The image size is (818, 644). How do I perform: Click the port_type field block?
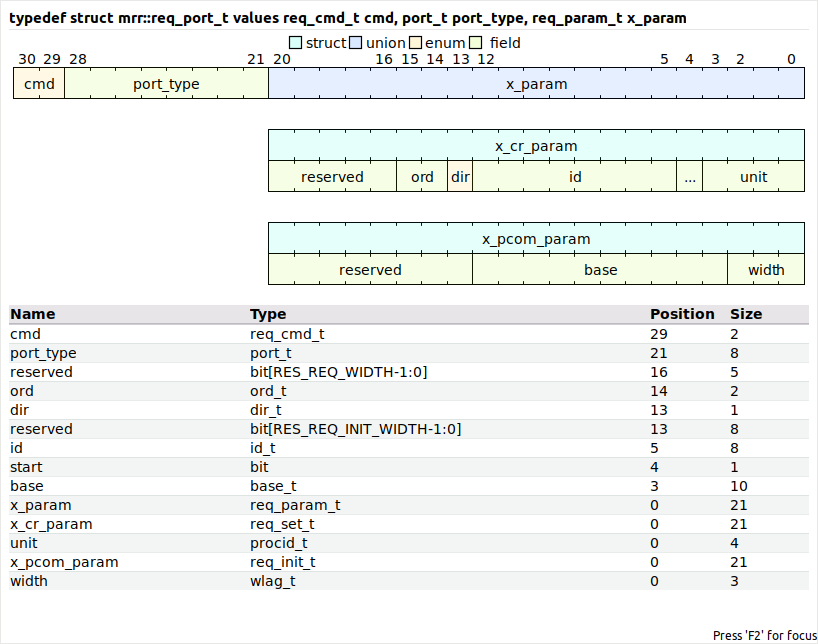pyautogui.click(x=165, y=84)
